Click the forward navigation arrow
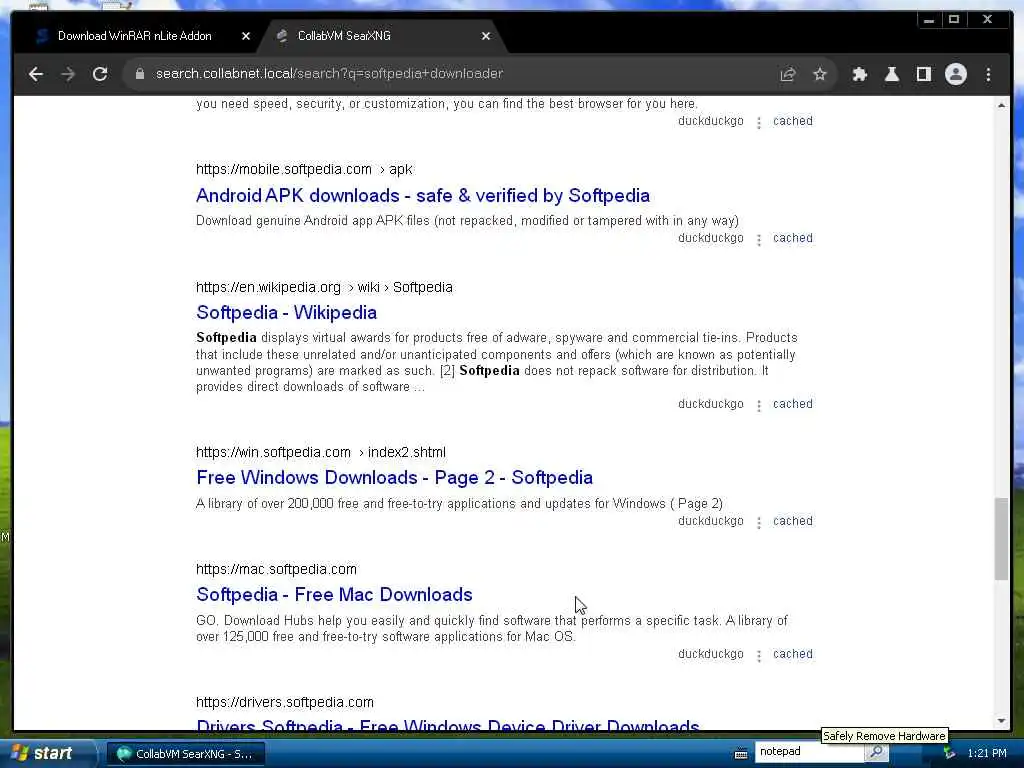This screenshot has width=1024, height=768. (x=68, y=74)
